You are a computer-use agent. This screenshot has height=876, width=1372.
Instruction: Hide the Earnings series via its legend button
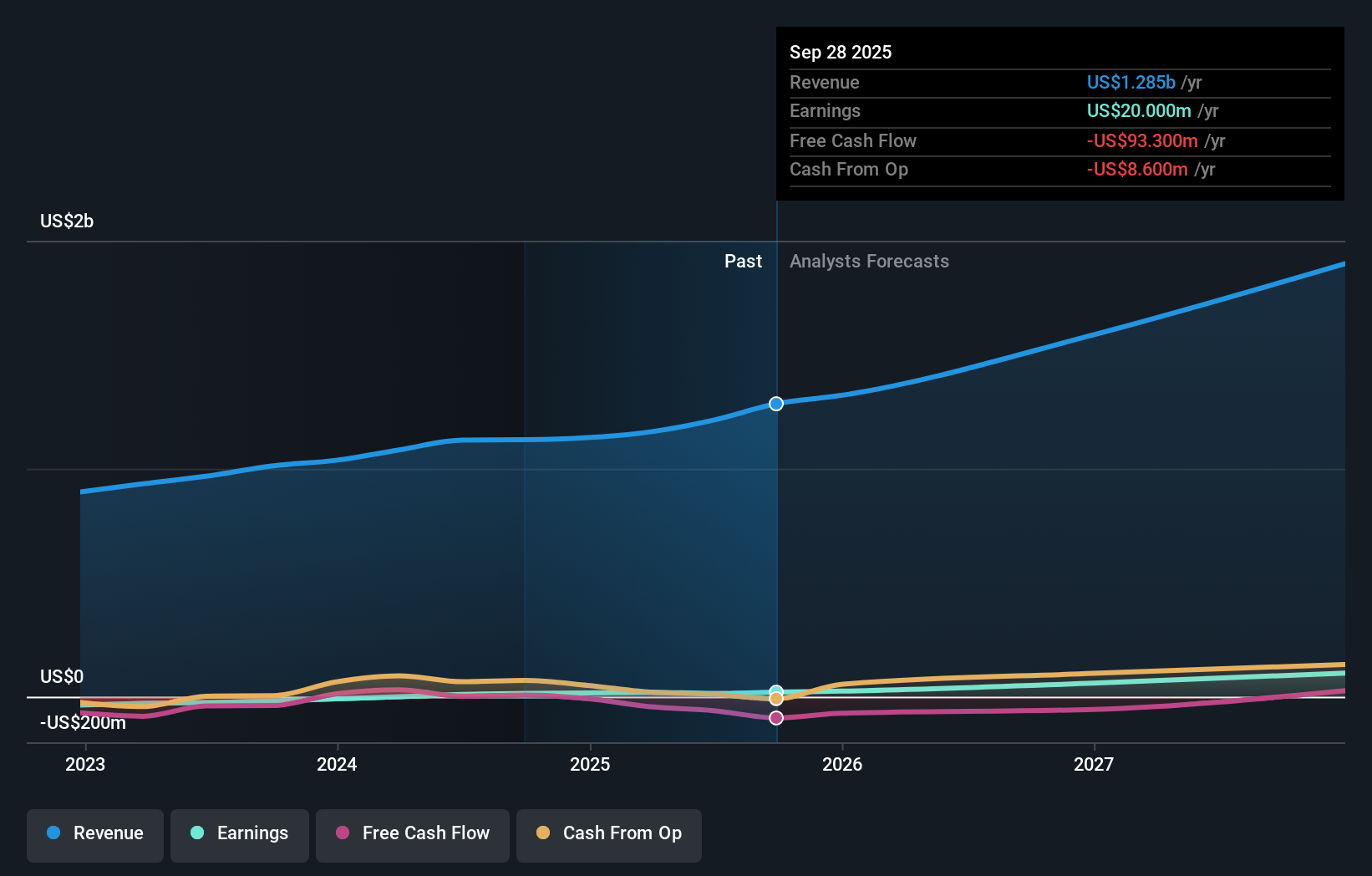coord(240,834)
